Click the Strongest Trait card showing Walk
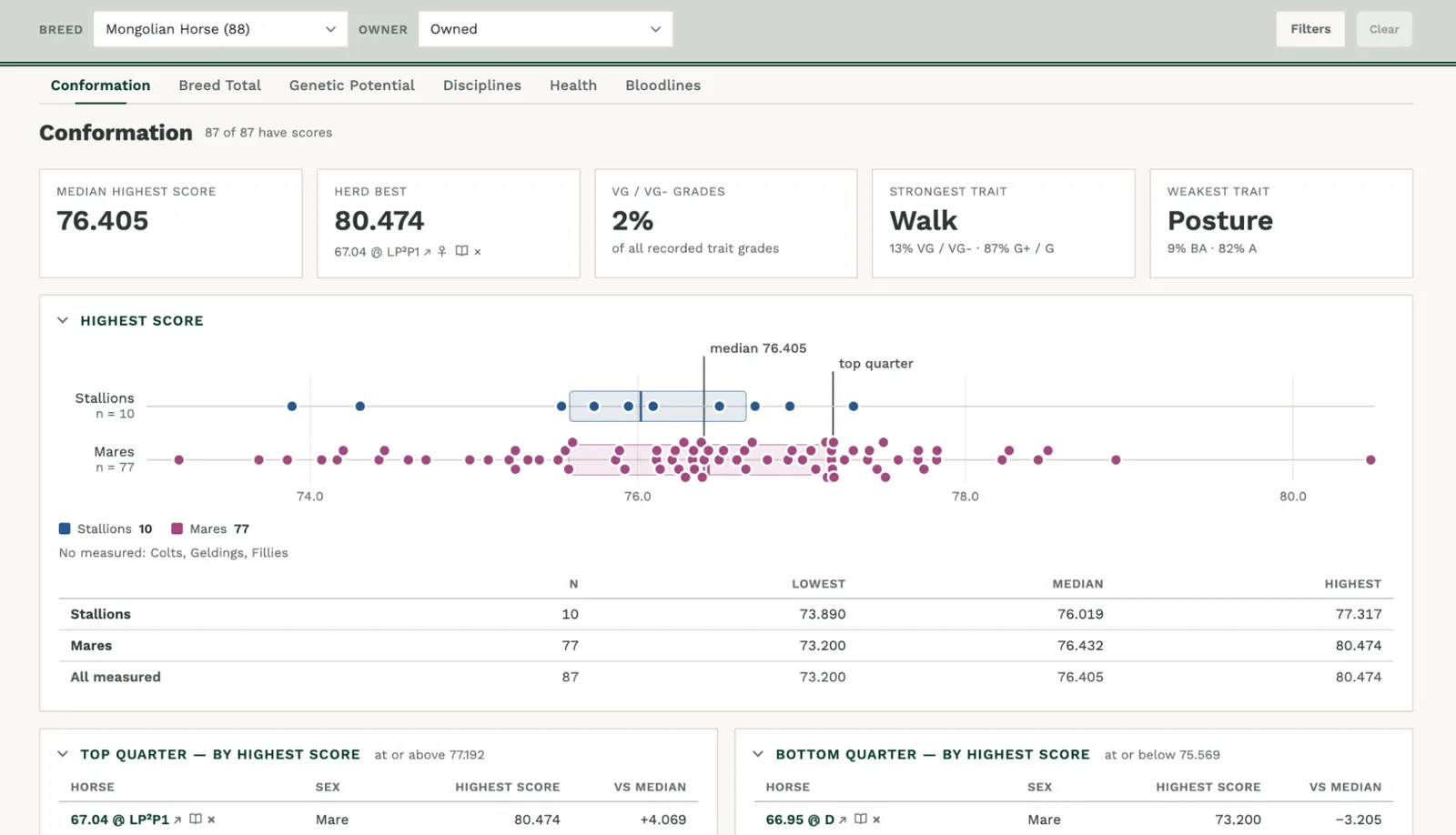Viewport: 1456px width, 835px height. pyautogui.click(x=1003, y=223)
